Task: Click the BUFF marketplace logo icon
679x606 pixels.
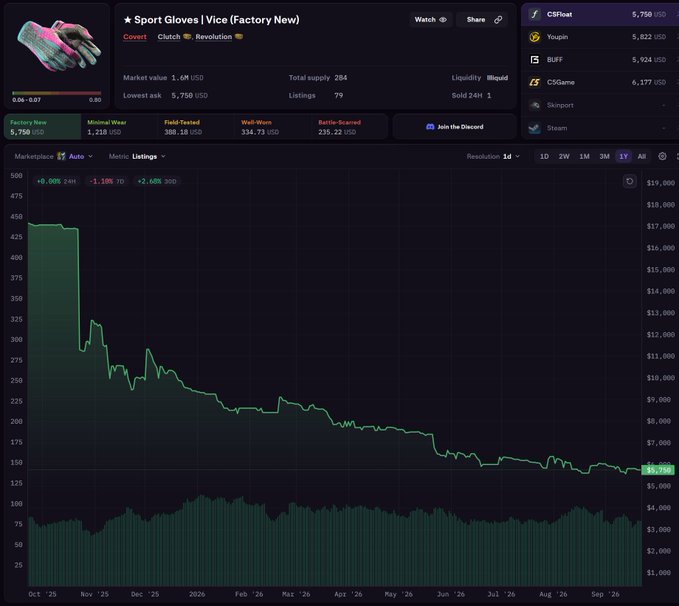Action: tap(535, 60)
